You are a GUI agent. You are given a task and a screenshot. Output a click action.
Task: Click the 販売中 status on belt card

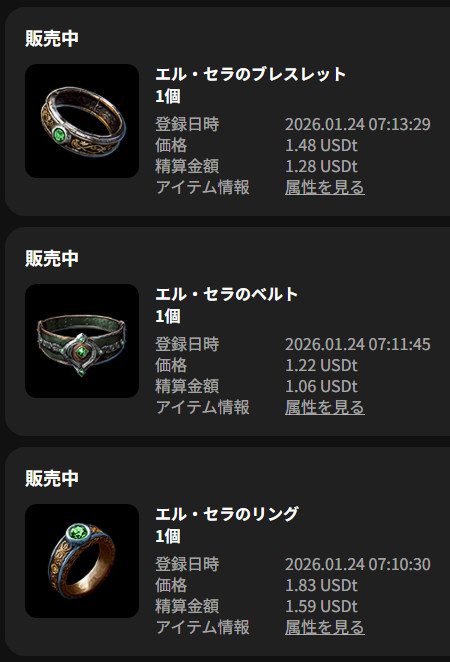[52, 258]
